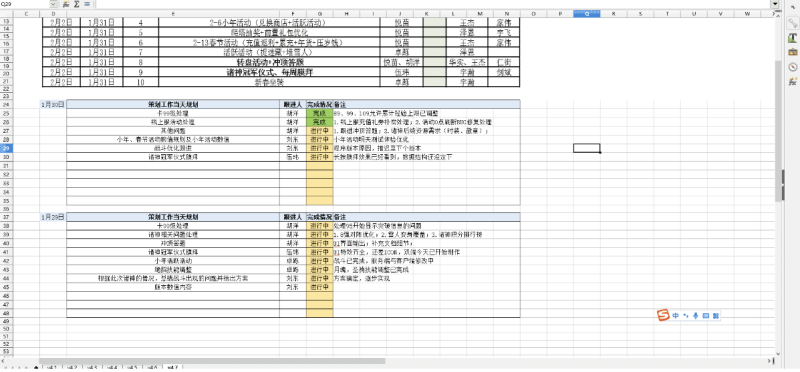This screenshot has width=800, height=372.
Task: Click cell 转盘活动+冲顶答题
Action: 269,62
